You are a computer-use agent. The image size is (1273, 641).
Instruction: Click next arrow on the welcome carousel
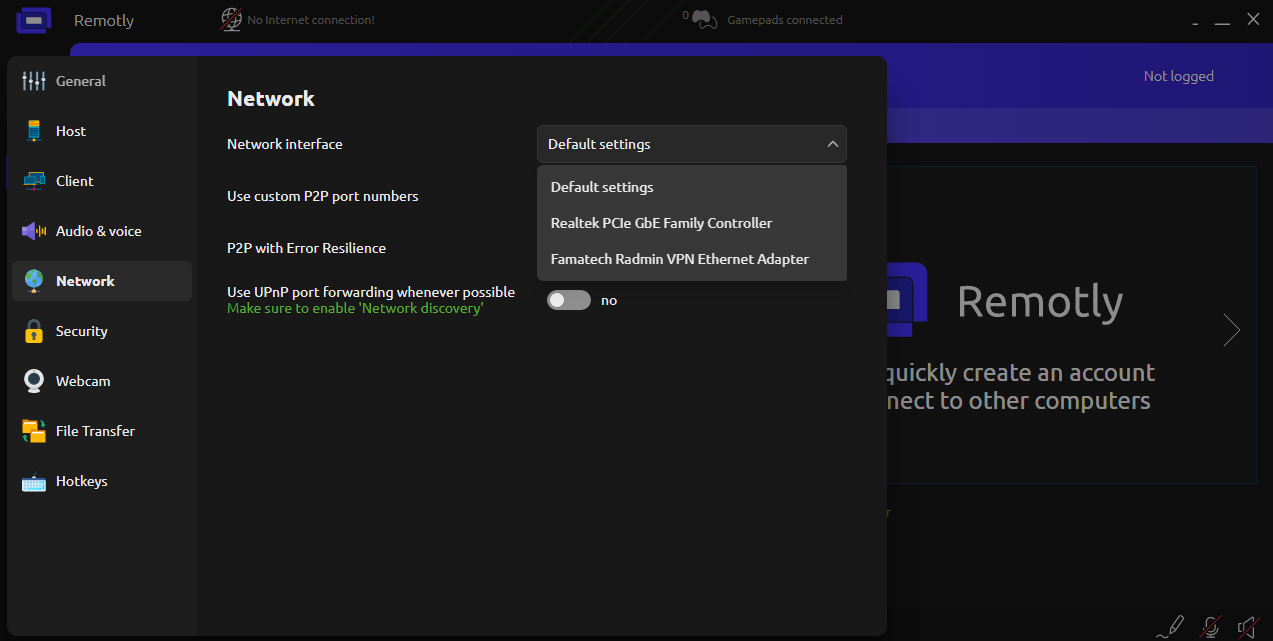coord(1232,330)
